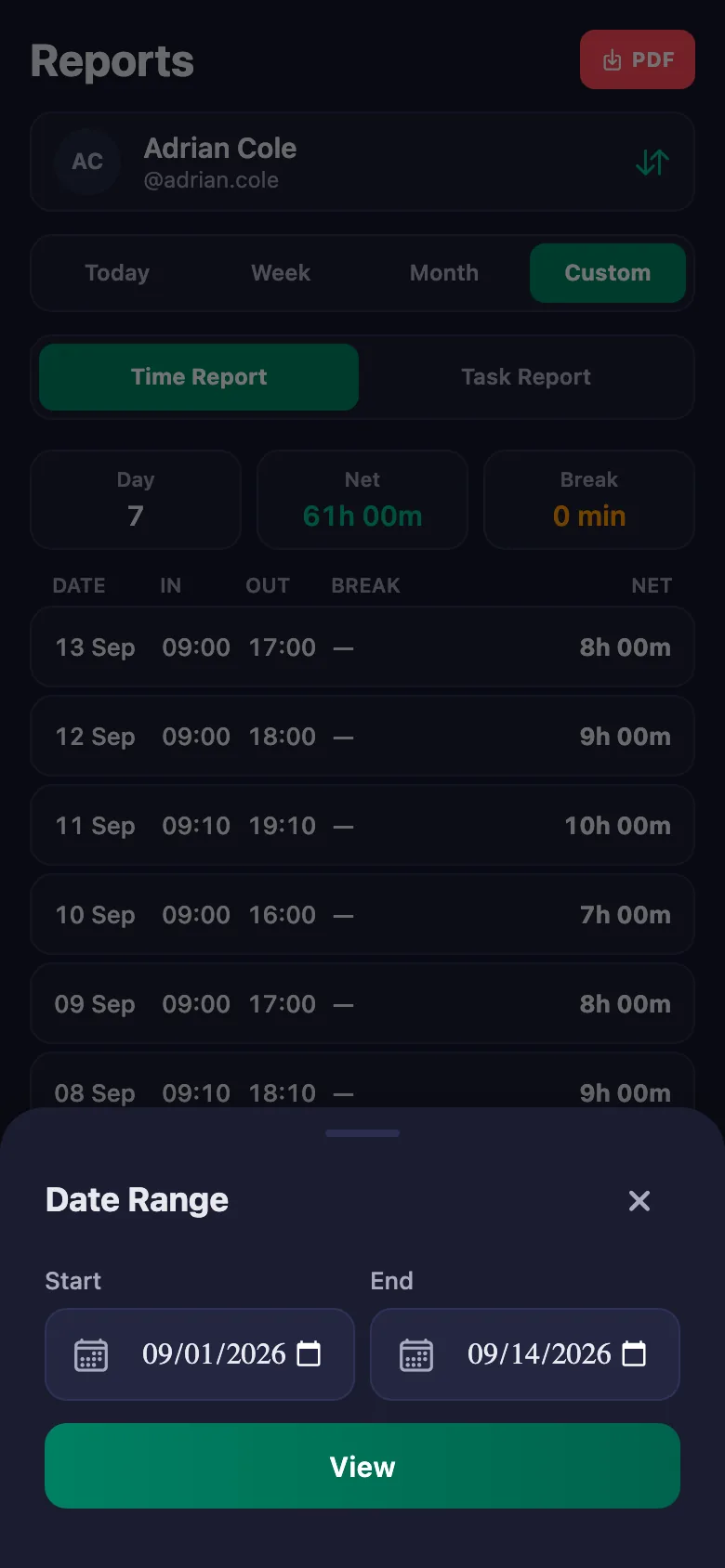
Task: Tap the swap user arrows icon
Action: [x=652, y=163]
